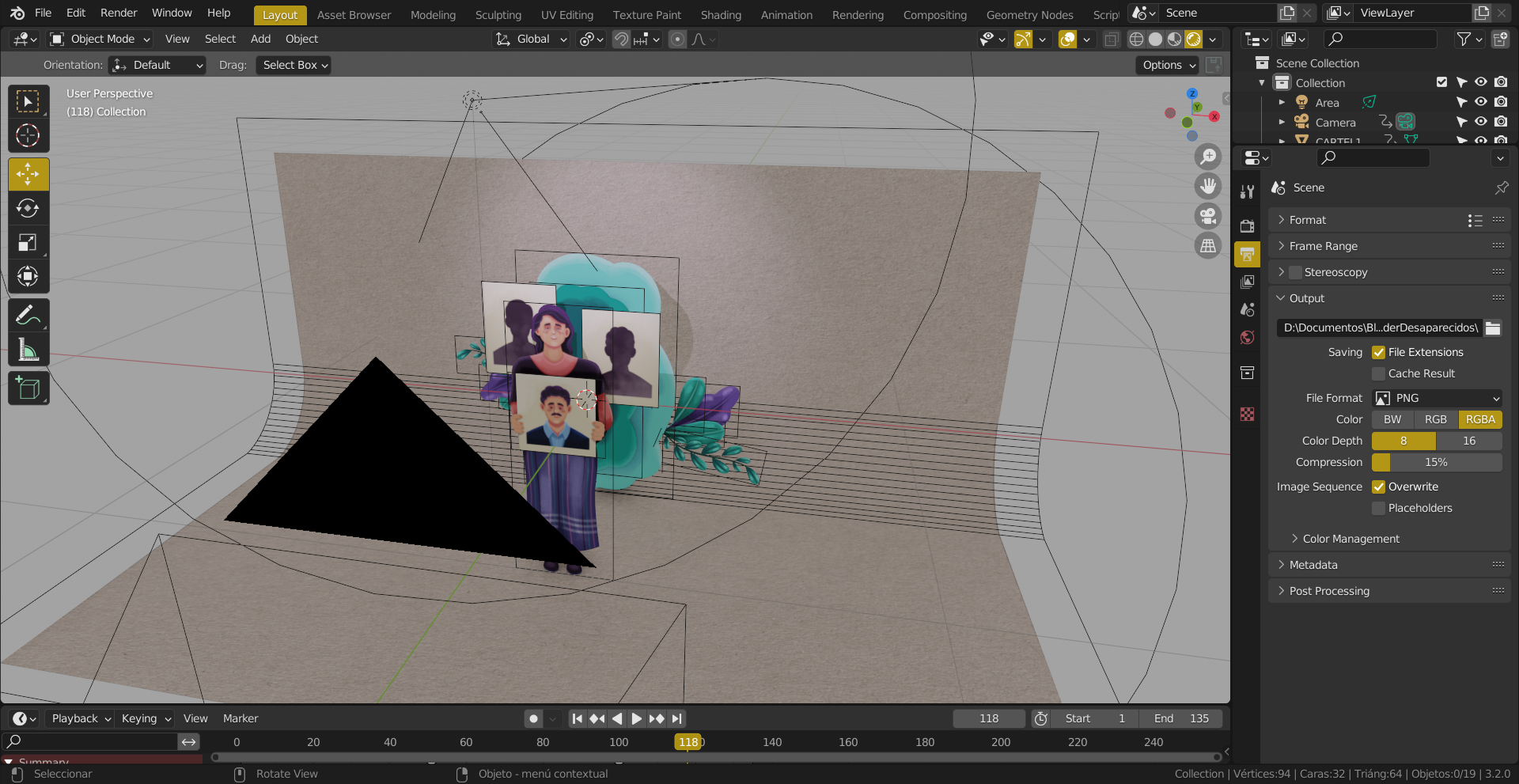1519x784 pixels.
Task: Switch to the Shading workspace tab
Action: (721, 15)
